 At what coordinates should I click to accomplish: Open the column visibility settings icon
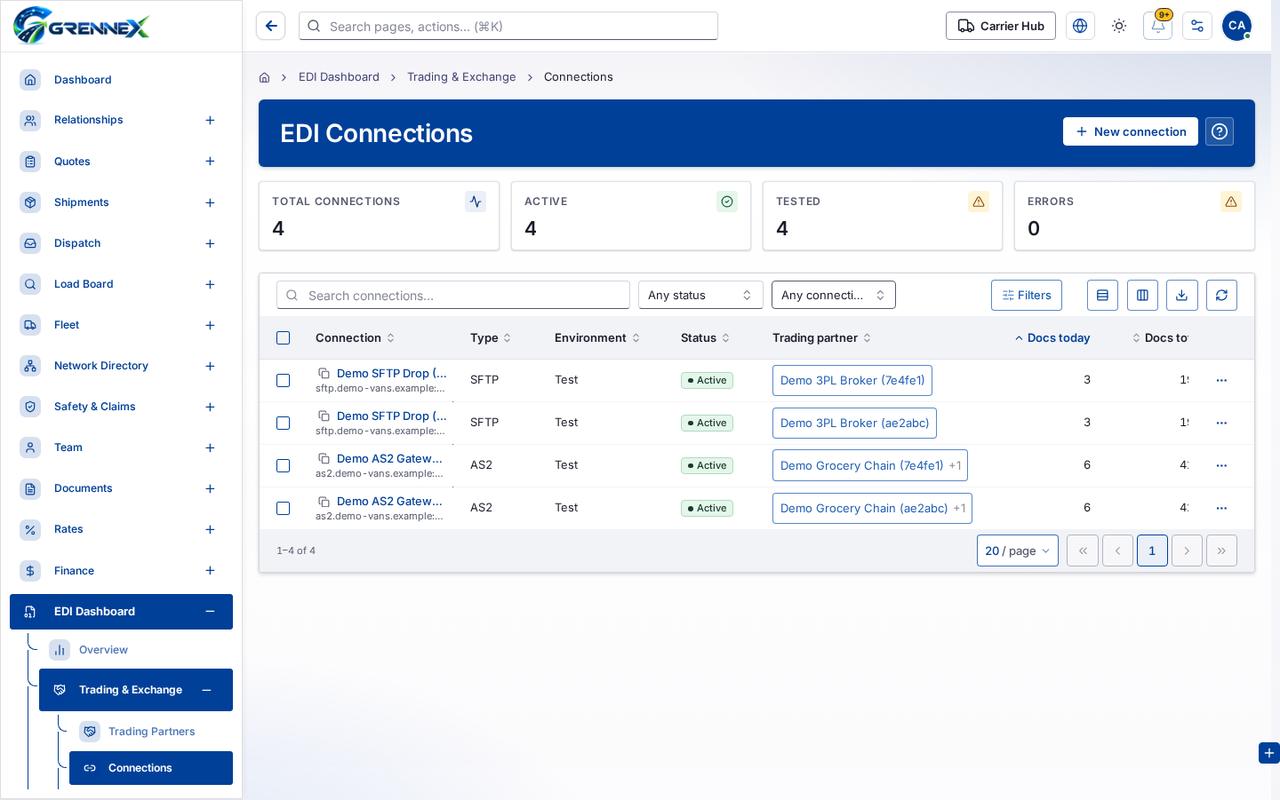[1142, 295]
